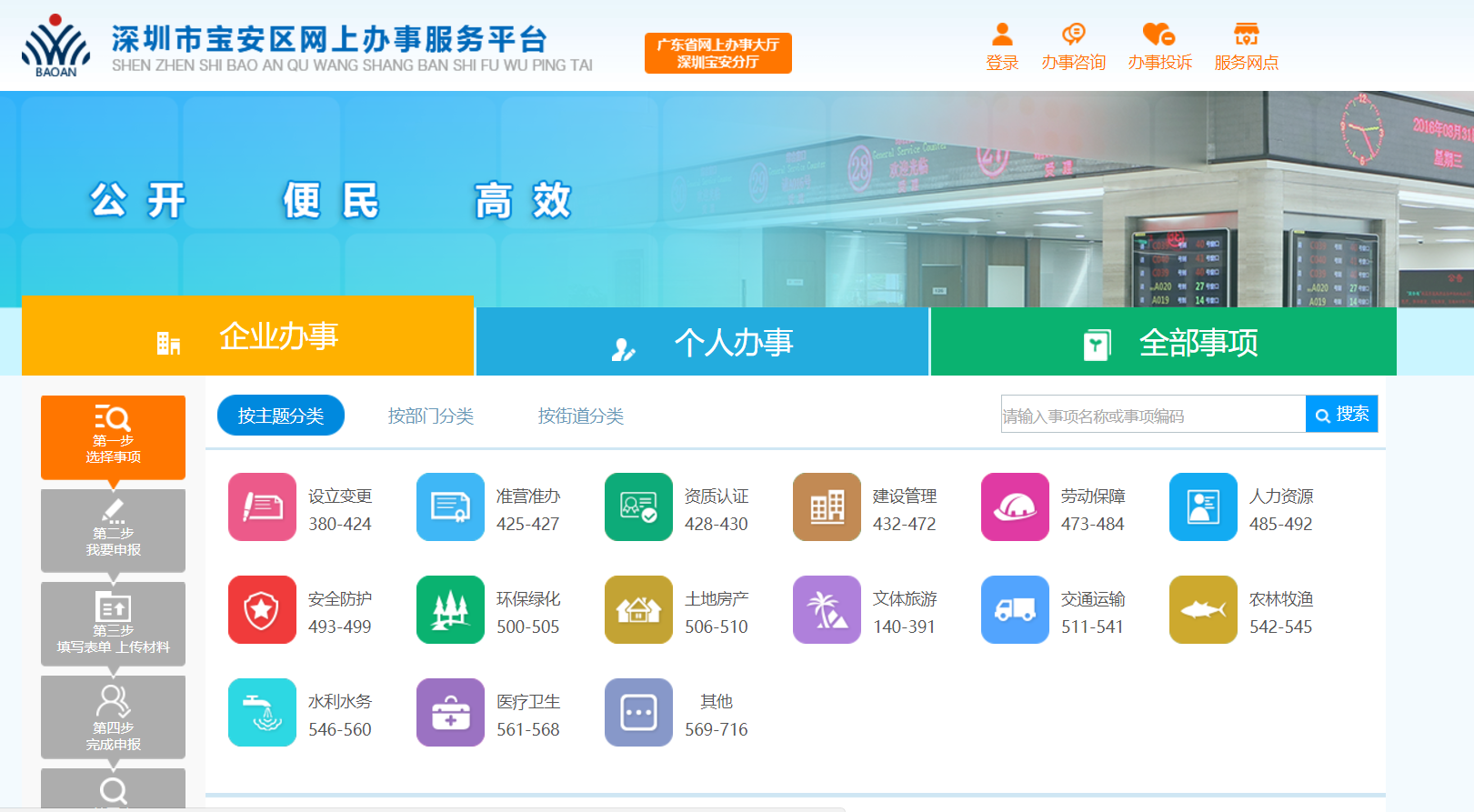The width and height of the screenshot is (1474, 812).
Task: Click the 深圳市宝安区网上办事服务平台 title
Action: point(330,39)
